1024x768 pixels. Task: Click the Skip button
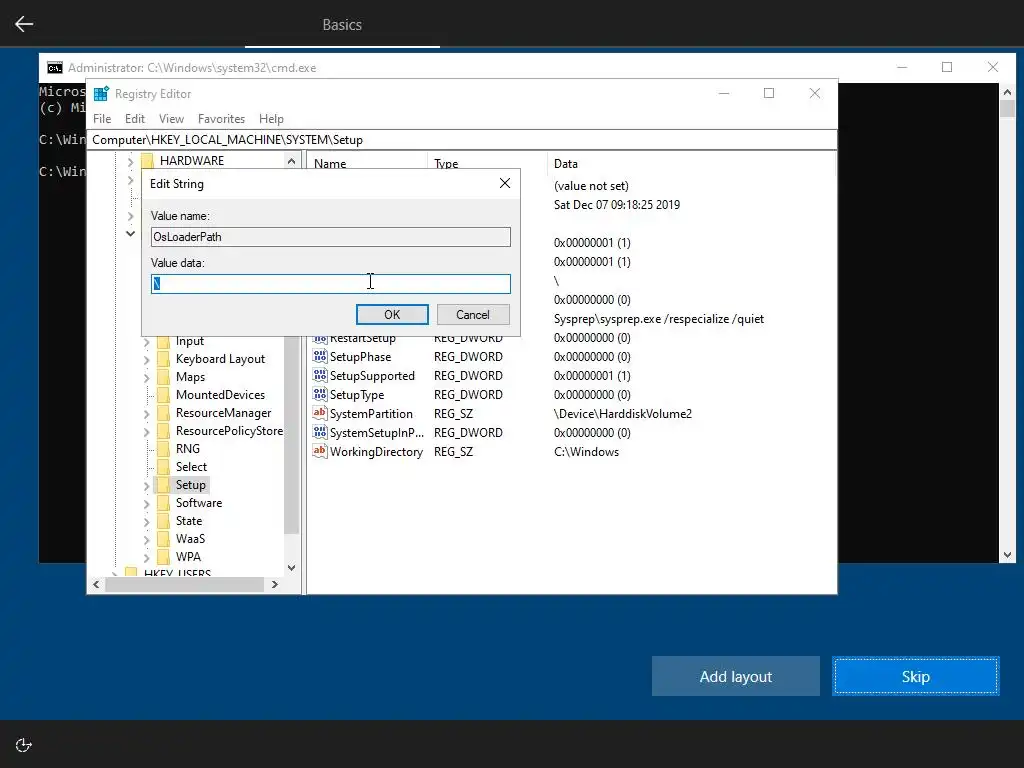click(x=916, y=677)
